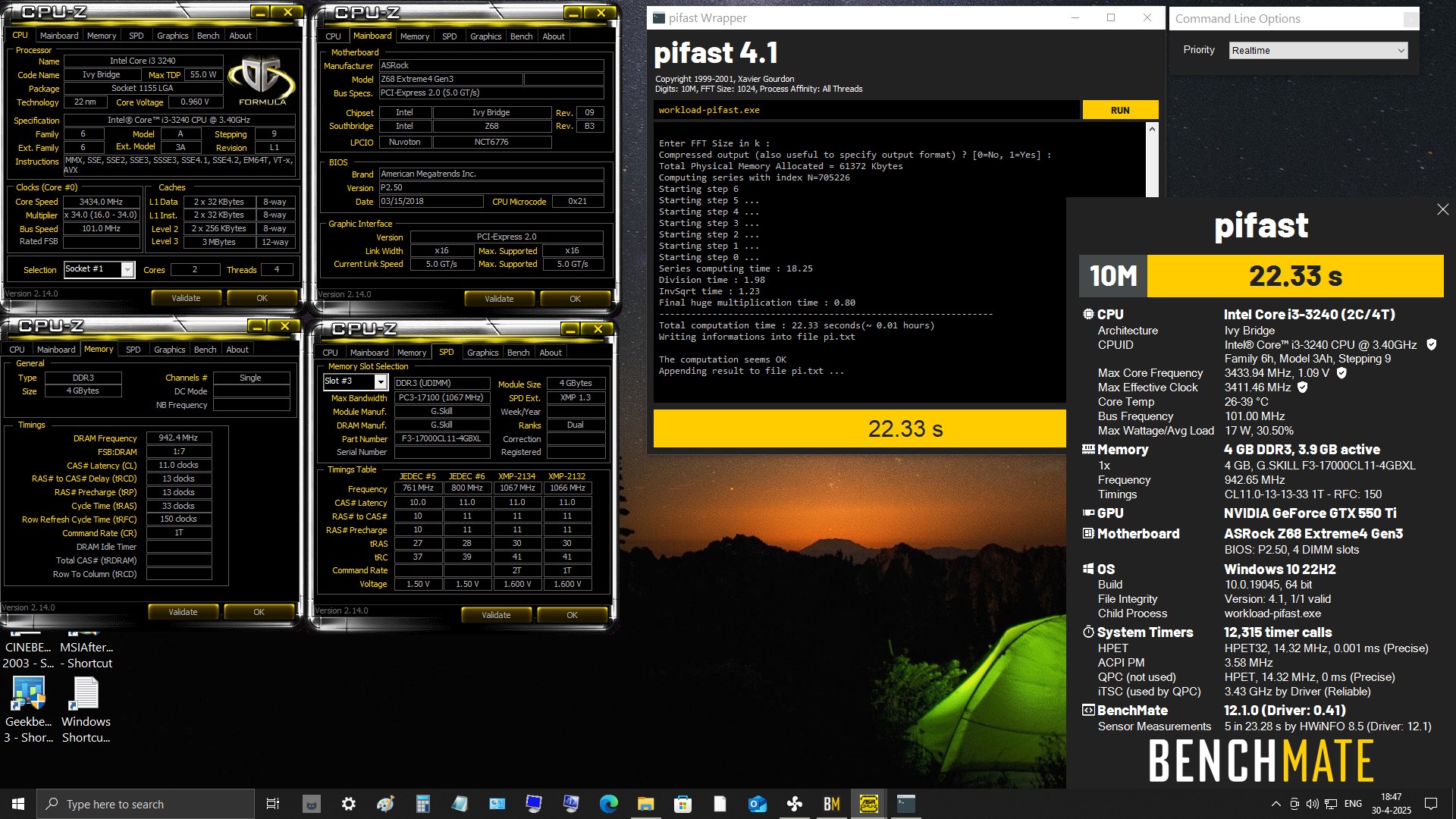Click the ENG language indicator in the tray

click(x=1353, y=804)
